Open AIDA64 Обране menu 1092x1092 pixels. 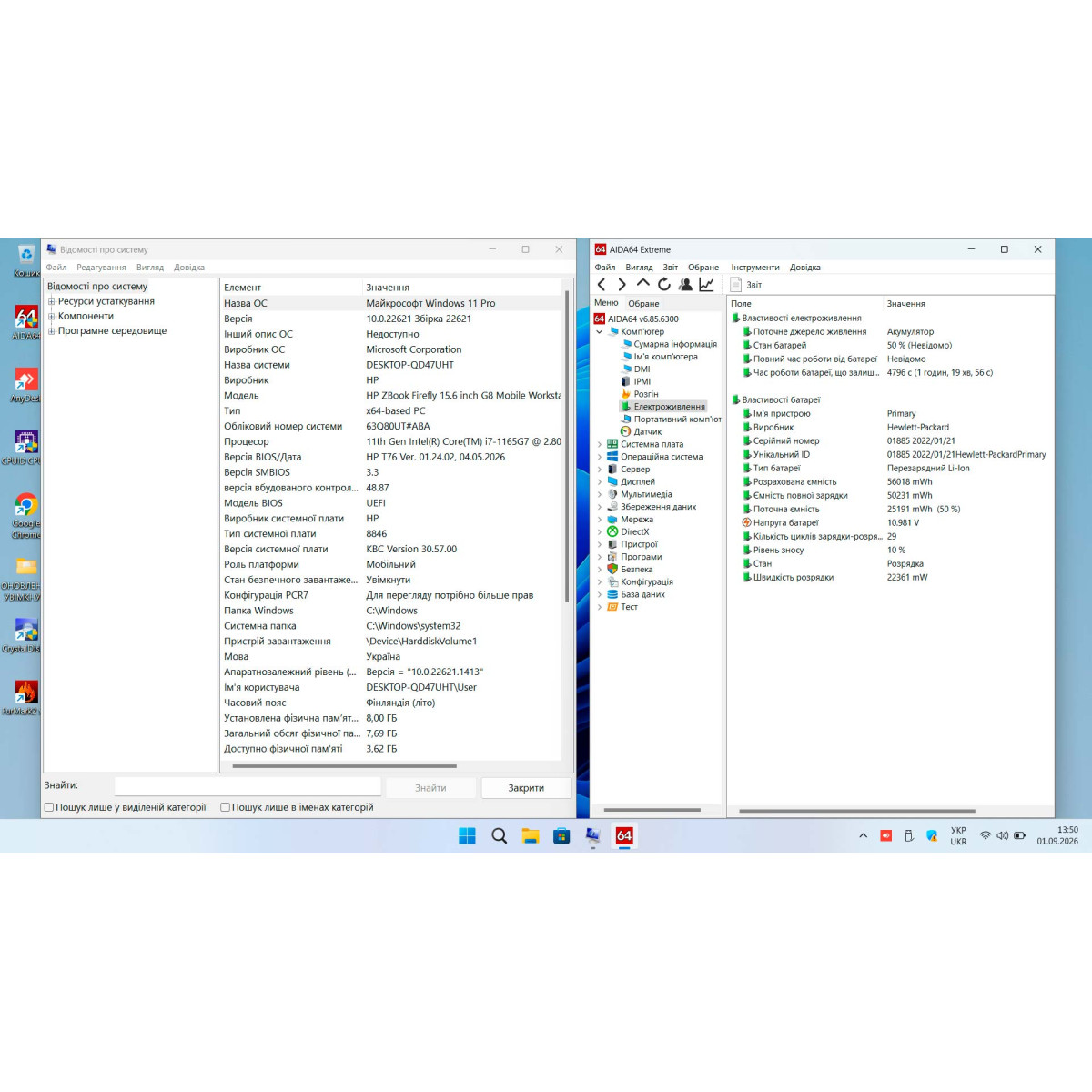(x=703, y=268)
